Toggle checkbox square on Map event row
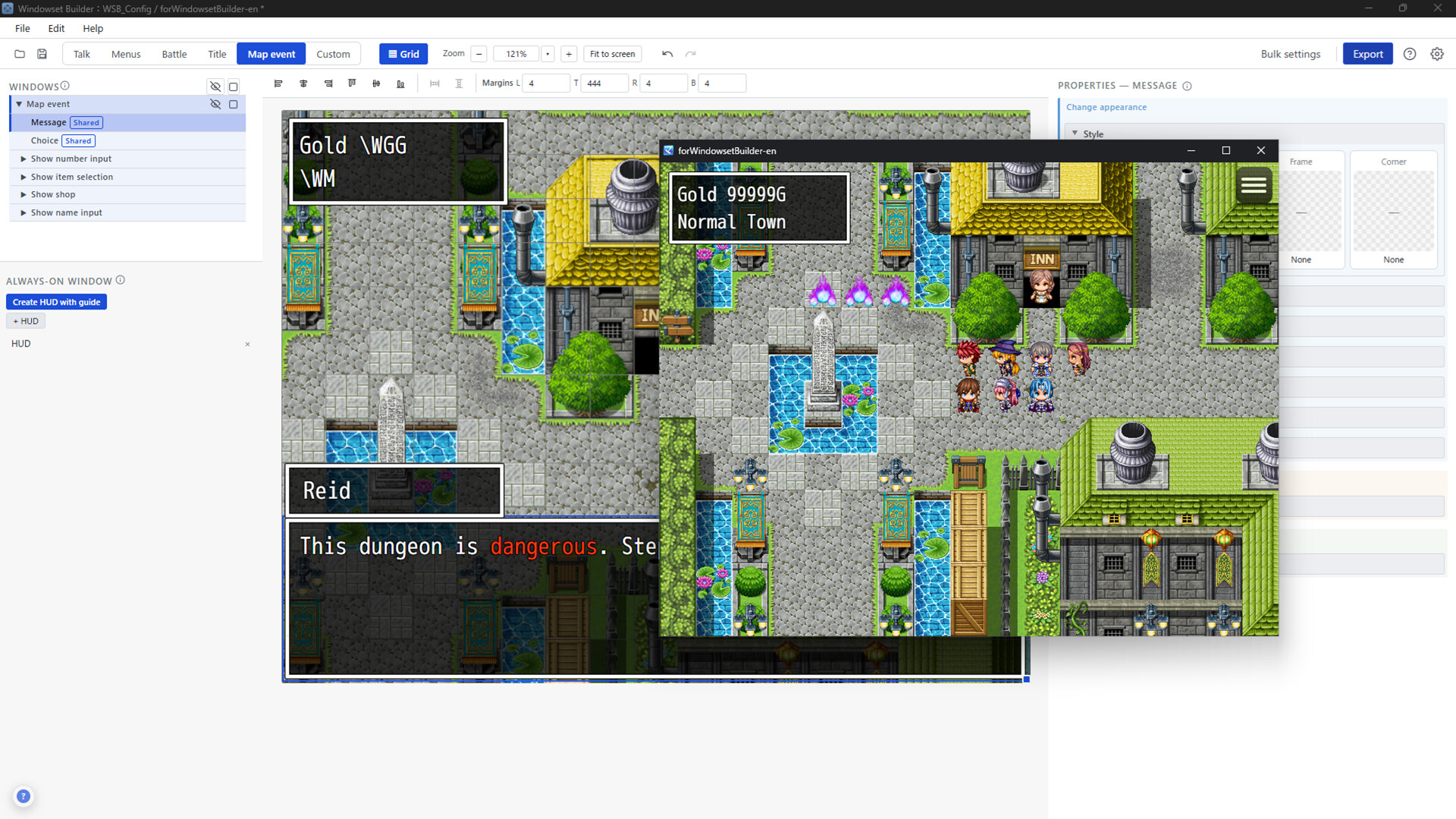 pos(234,104)
